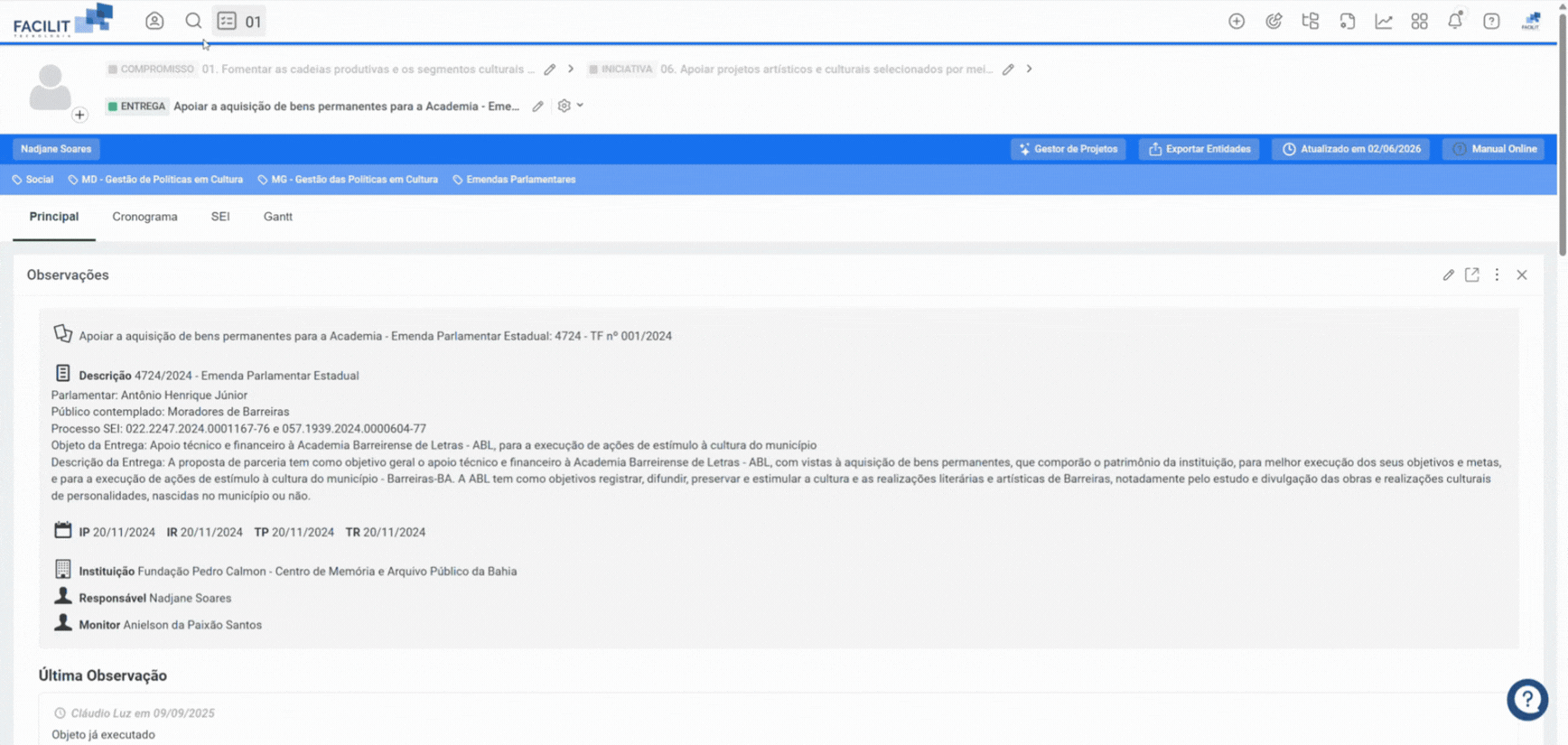Edit the Iniciativa title pencil

coord(1008,70)
